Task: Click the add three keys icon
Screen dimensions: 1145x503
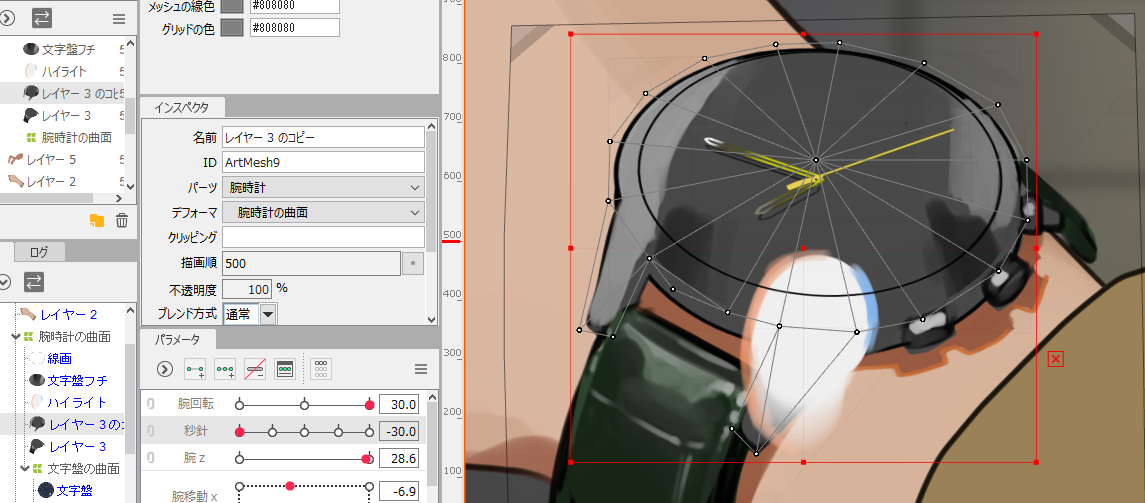Action: tap(225, 369)
